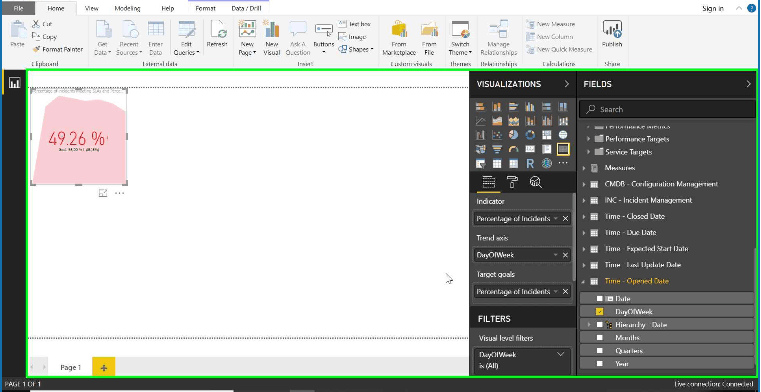This screenshot has height=392, width=761.
Task: Open the Analytics magnifier pane
Action: [536, 182]
